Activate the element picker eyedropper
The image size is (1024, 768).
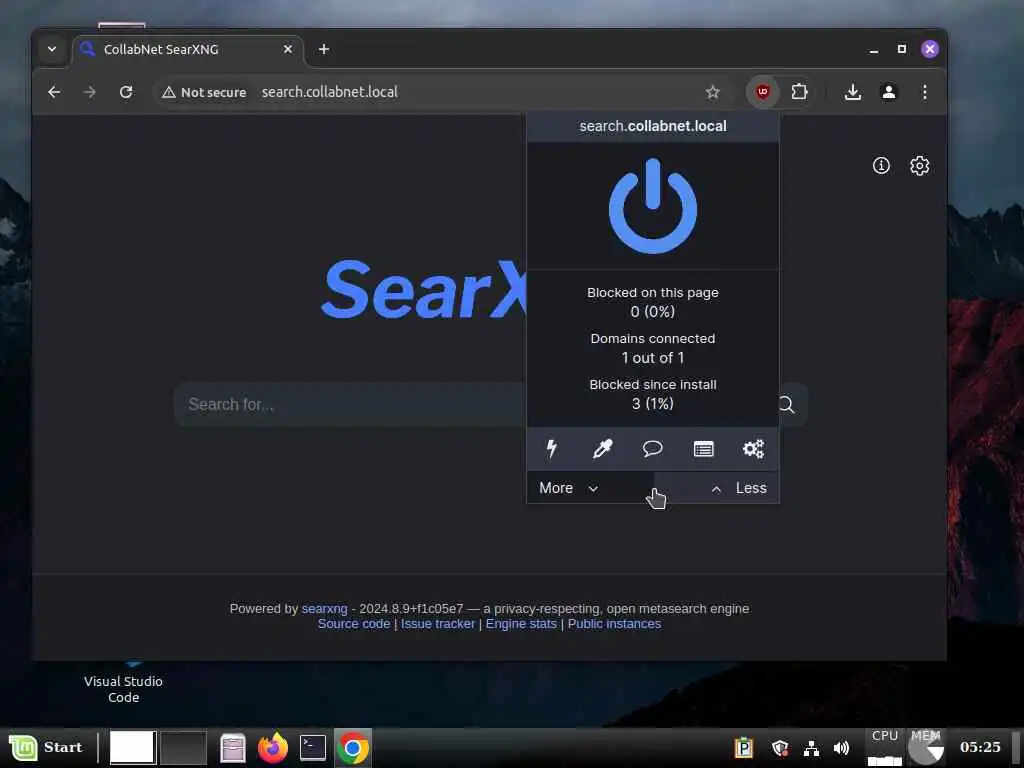click(x=602, y=449)
